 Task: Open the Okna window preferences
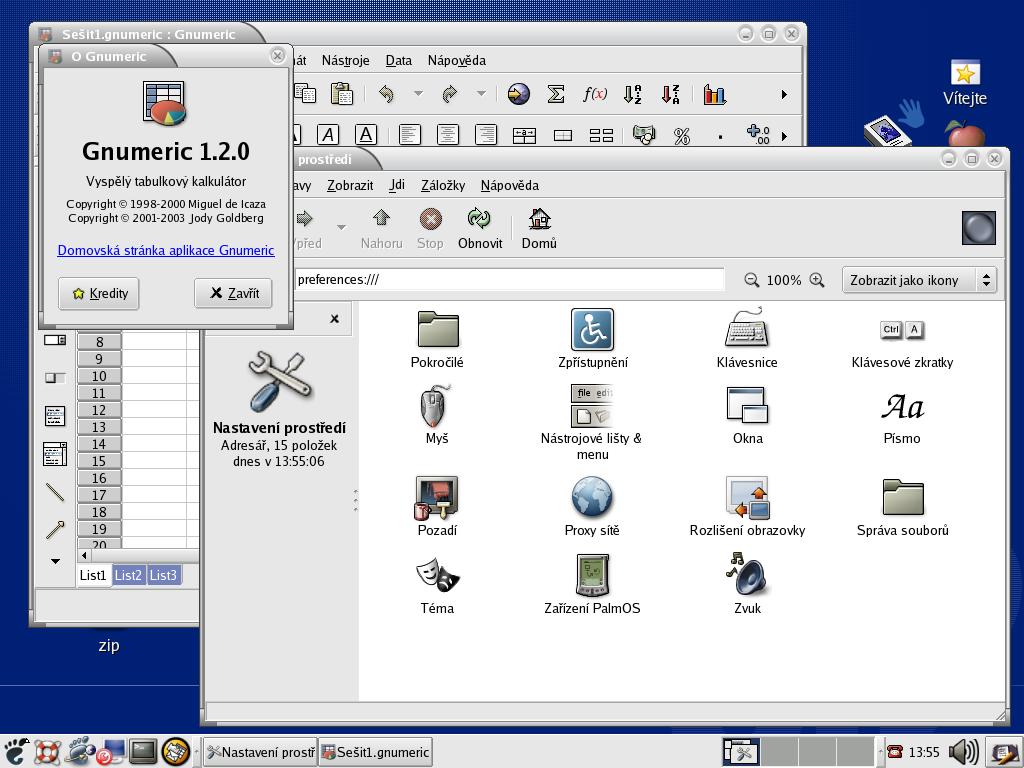[747, 415]
